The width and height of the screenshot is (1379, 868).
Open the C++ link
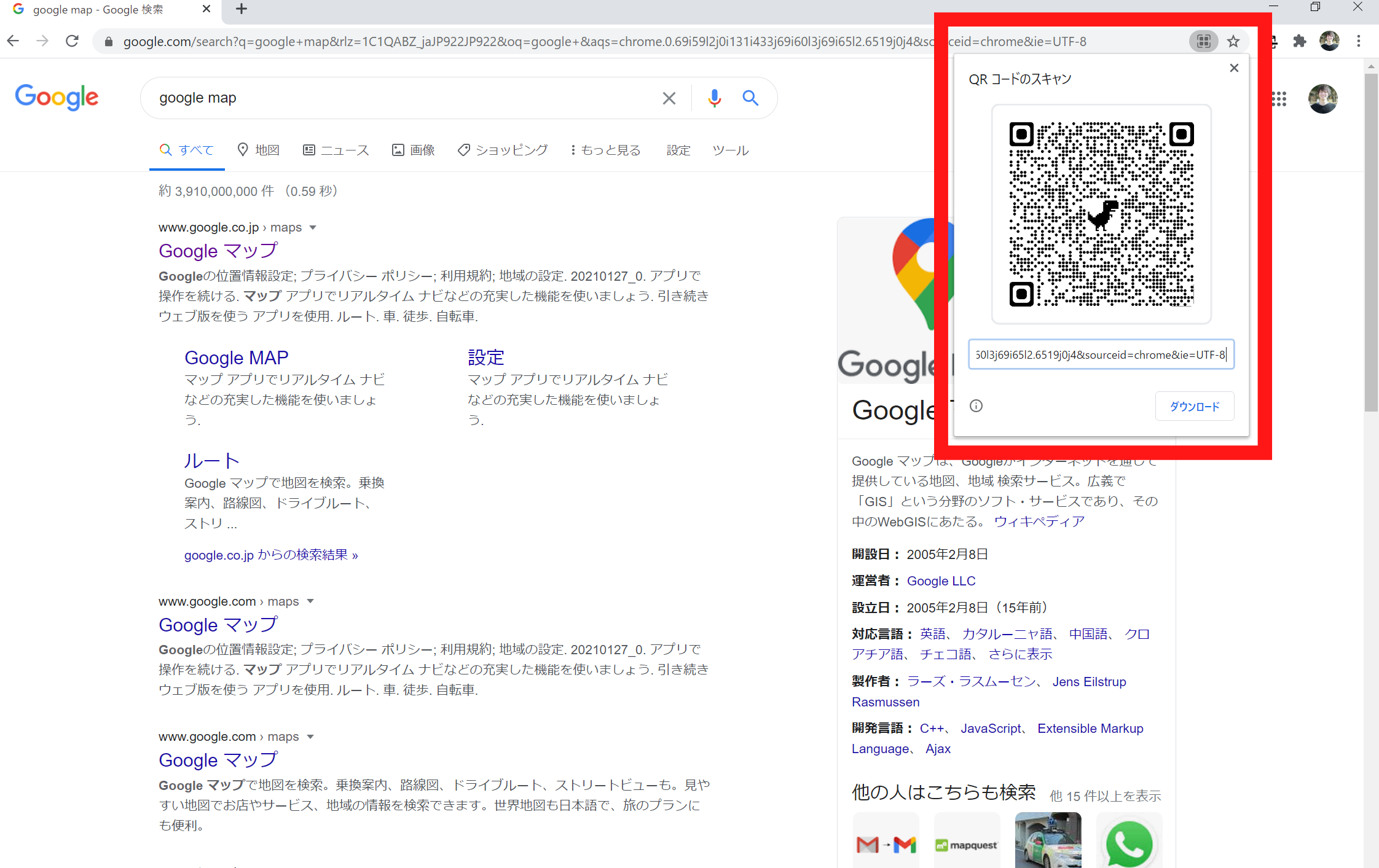[932, 728]
